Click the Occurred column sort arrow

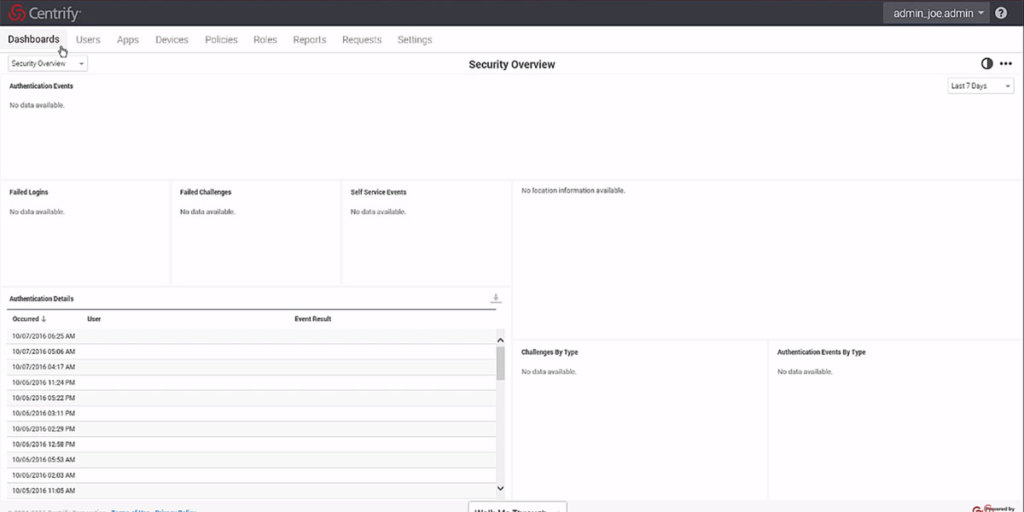(x=43, y=319)
